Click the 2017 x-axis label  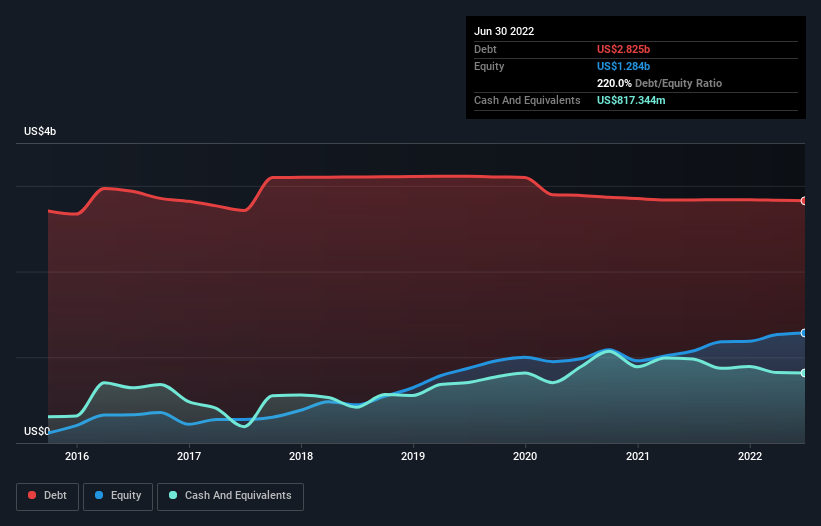(189, 456)
